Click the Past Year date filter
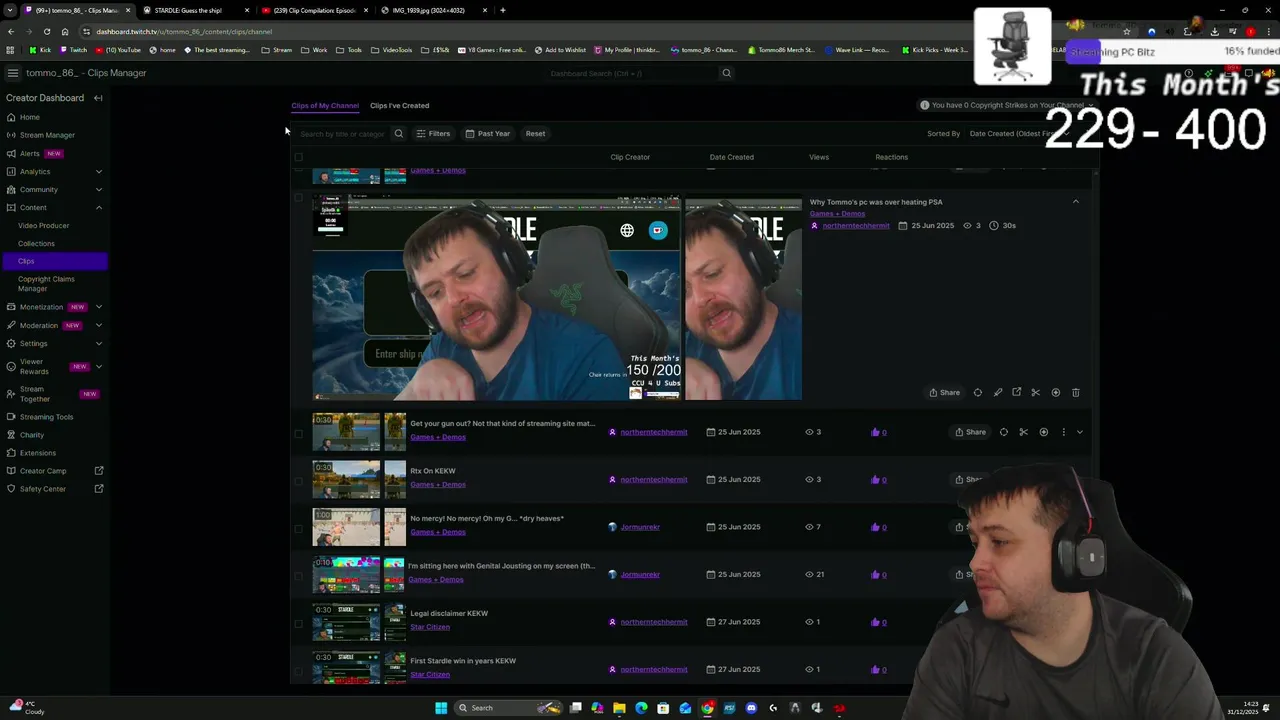The width and height of the screenshot is (1280, 720). 487,133
